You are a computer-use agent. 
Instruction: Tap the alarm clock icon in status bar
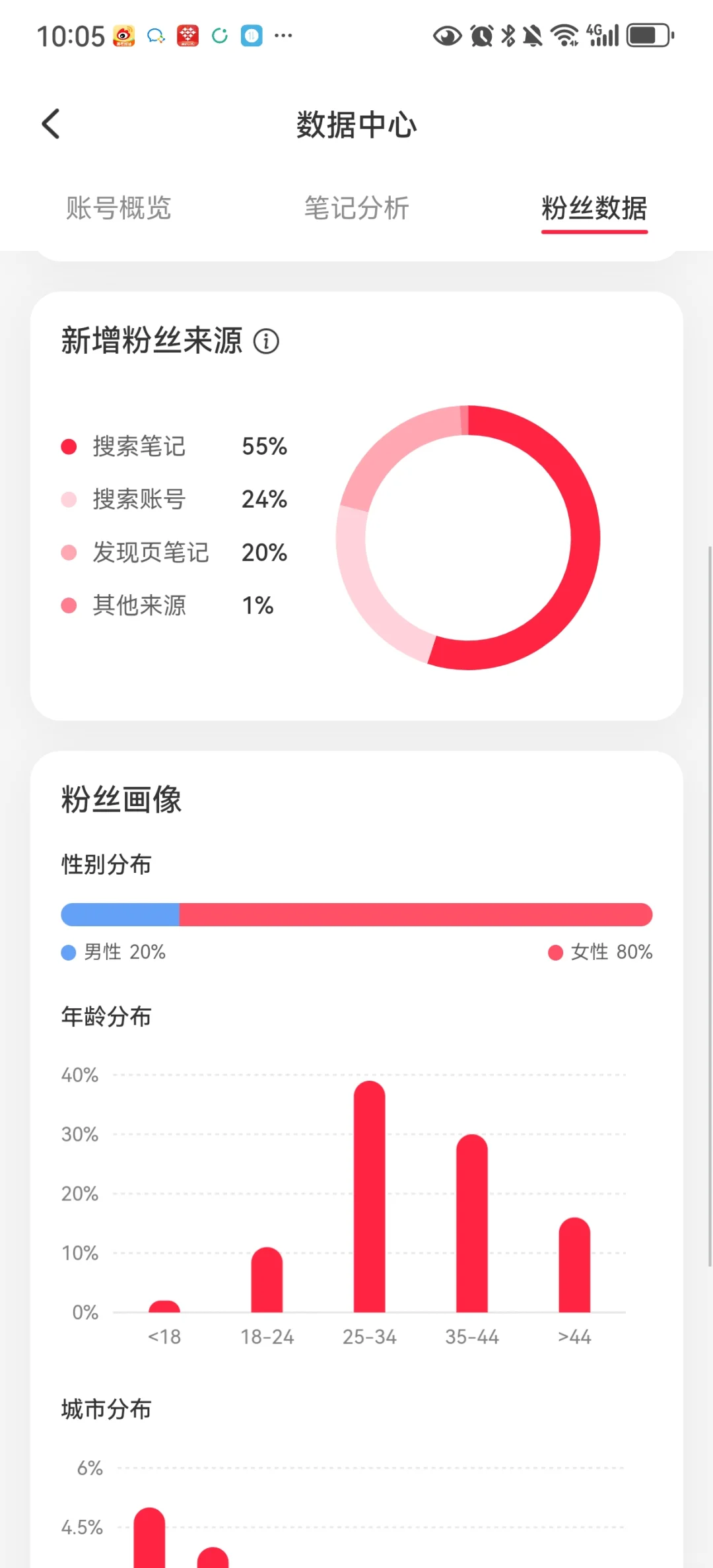pos(482,36)
